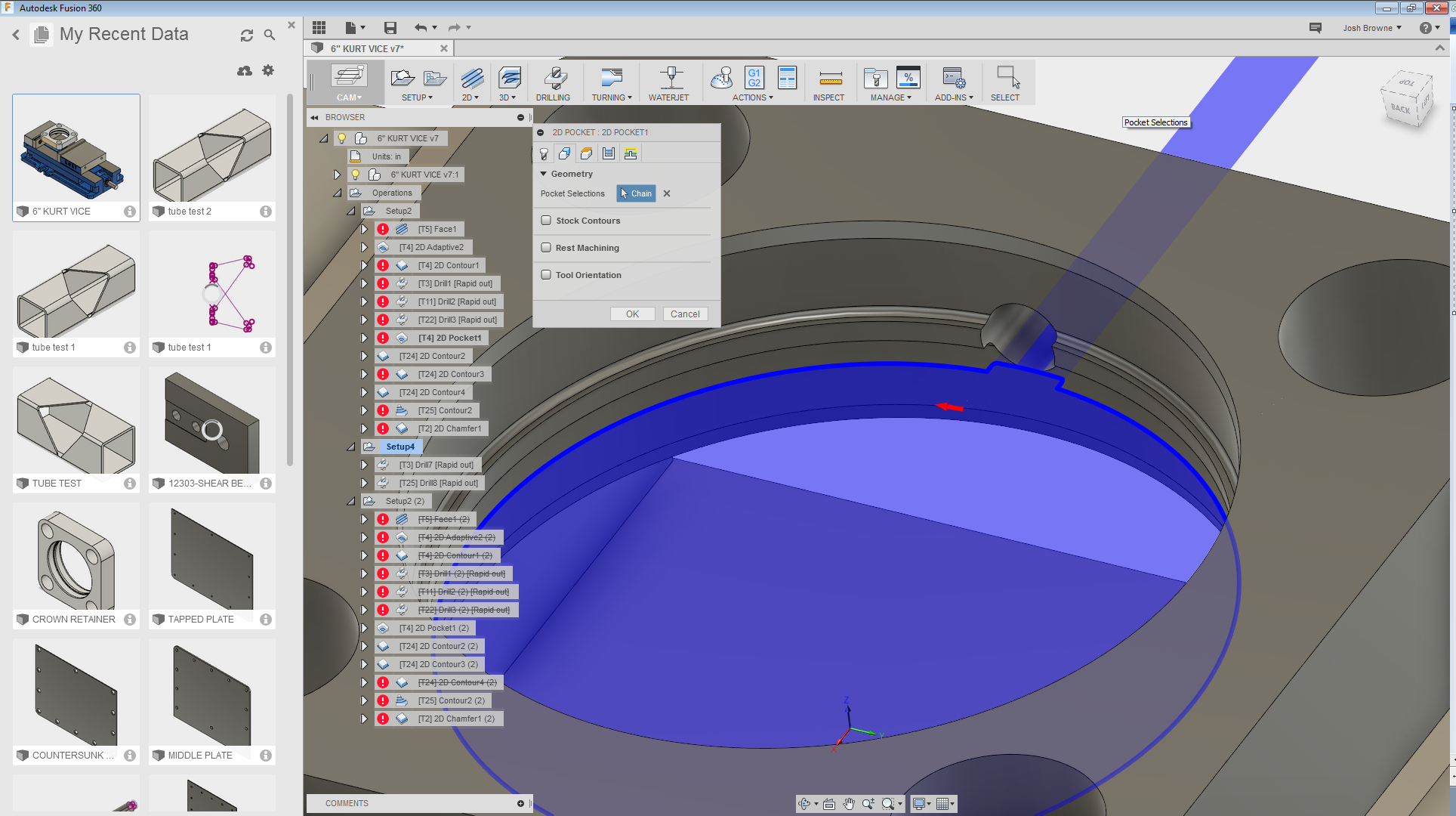The width and height of the screenshot is (1456, 816).
Task: Open the Setup dropdown in the ribbon
Action: tap(417, 97)
